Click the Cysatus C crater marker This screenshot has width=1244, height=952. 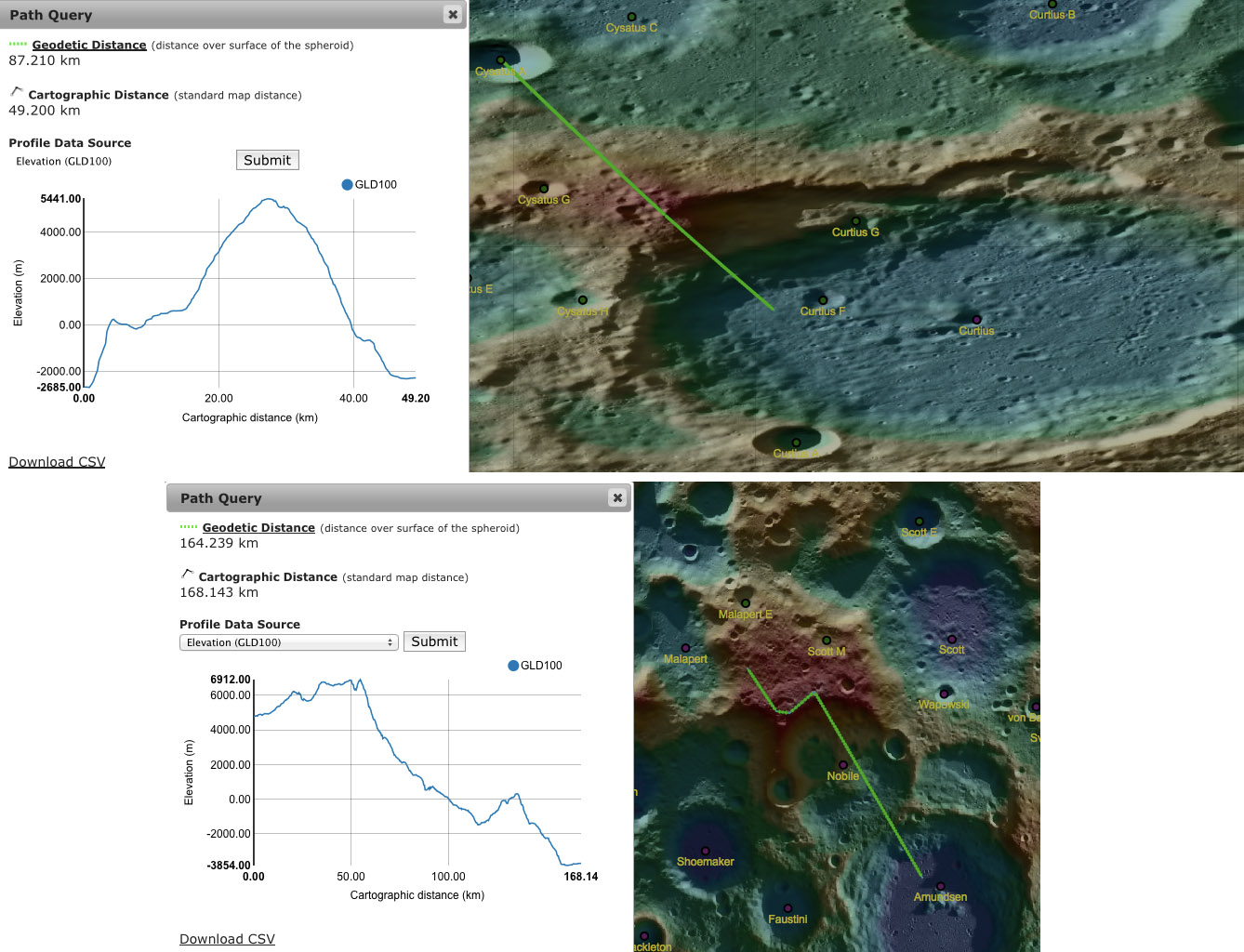[631, 17]
